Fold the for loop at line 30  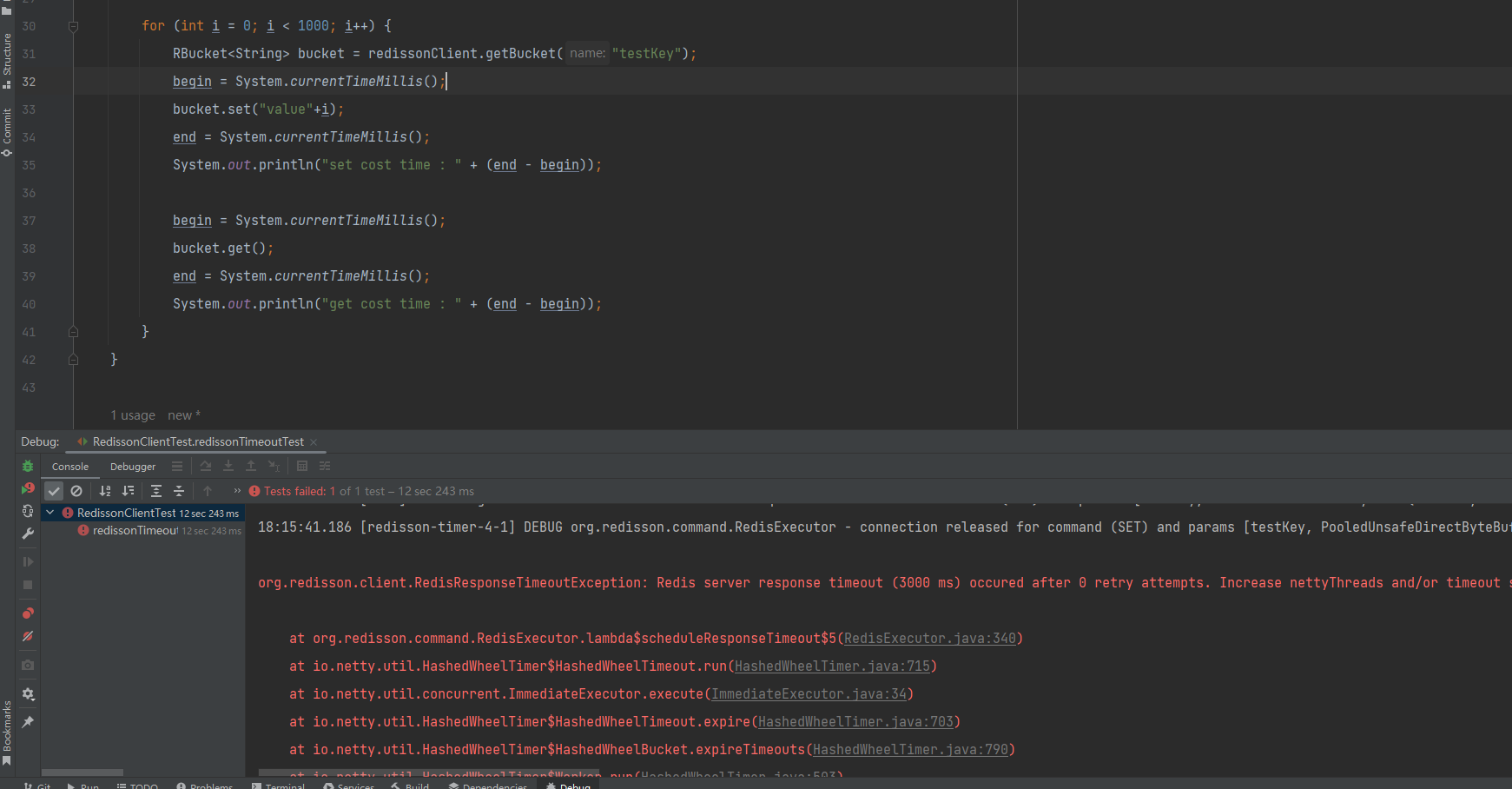73,26
